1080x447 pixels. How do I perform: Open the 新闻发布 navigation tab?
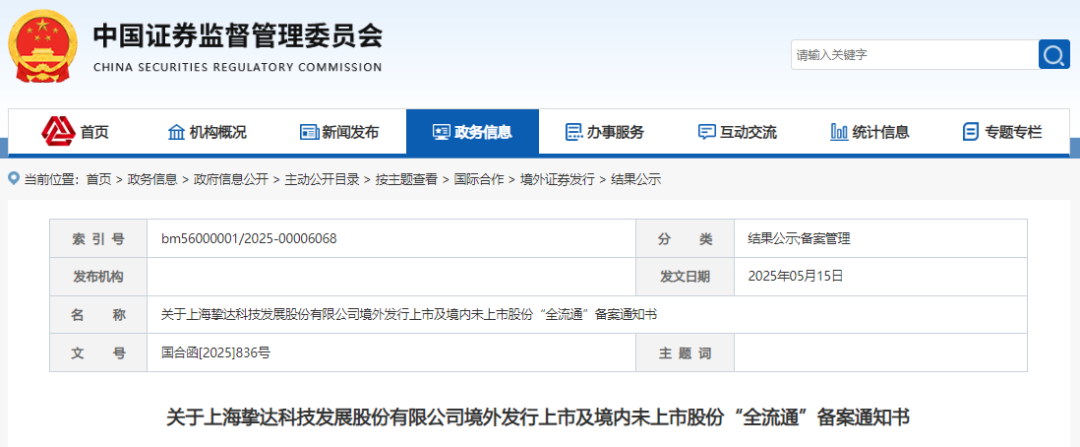pyautogui.click(x=340, y=132)
